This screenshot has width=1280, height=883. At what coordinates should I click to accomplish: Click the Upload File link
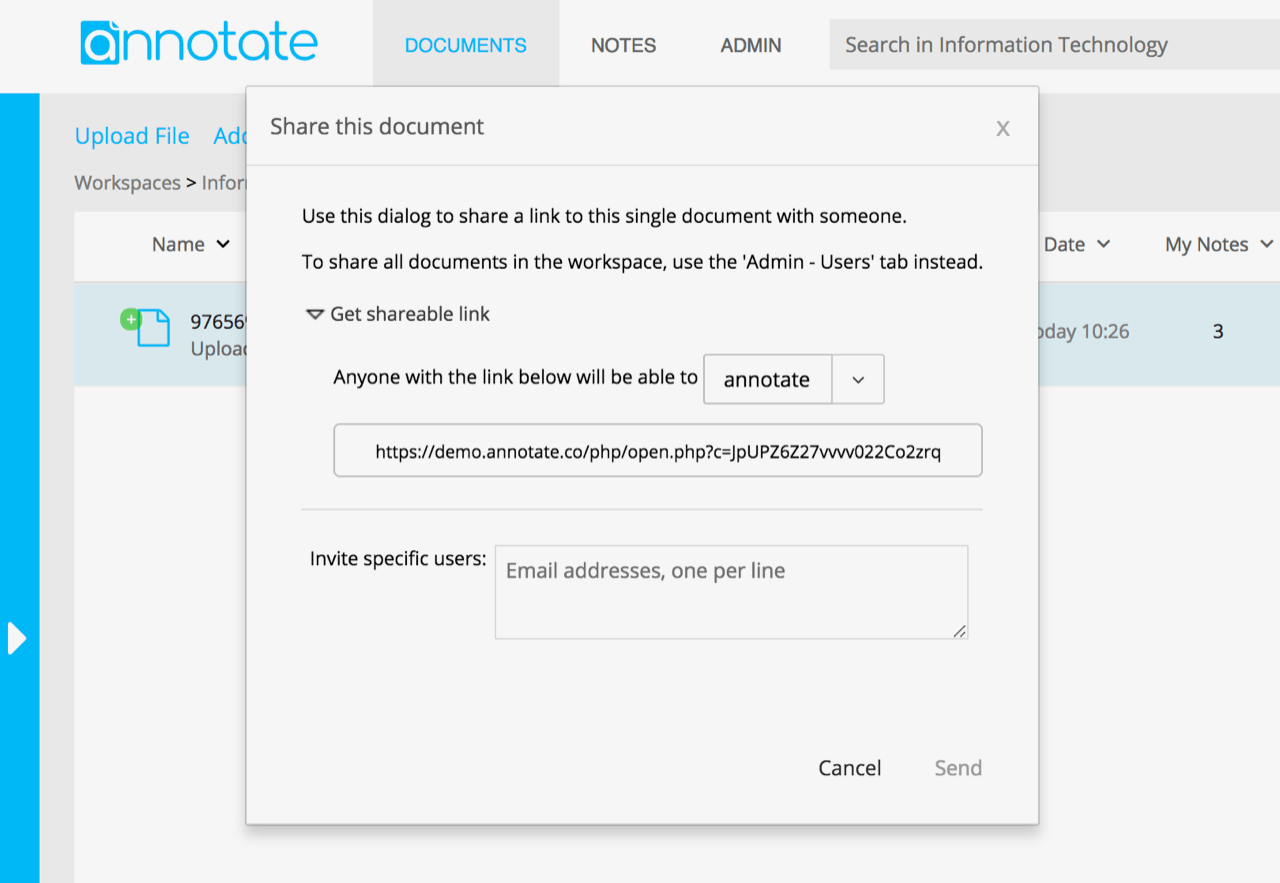[132, 136]
